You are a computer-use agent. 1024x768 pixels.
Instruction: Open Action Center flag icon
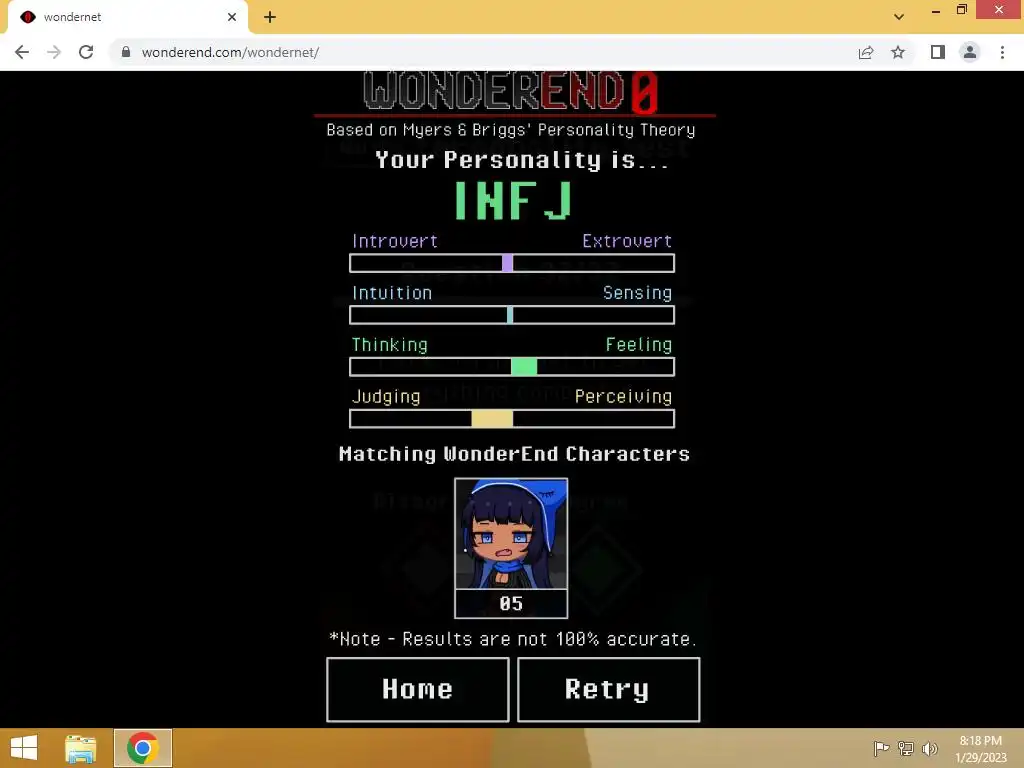pos(881,748)
